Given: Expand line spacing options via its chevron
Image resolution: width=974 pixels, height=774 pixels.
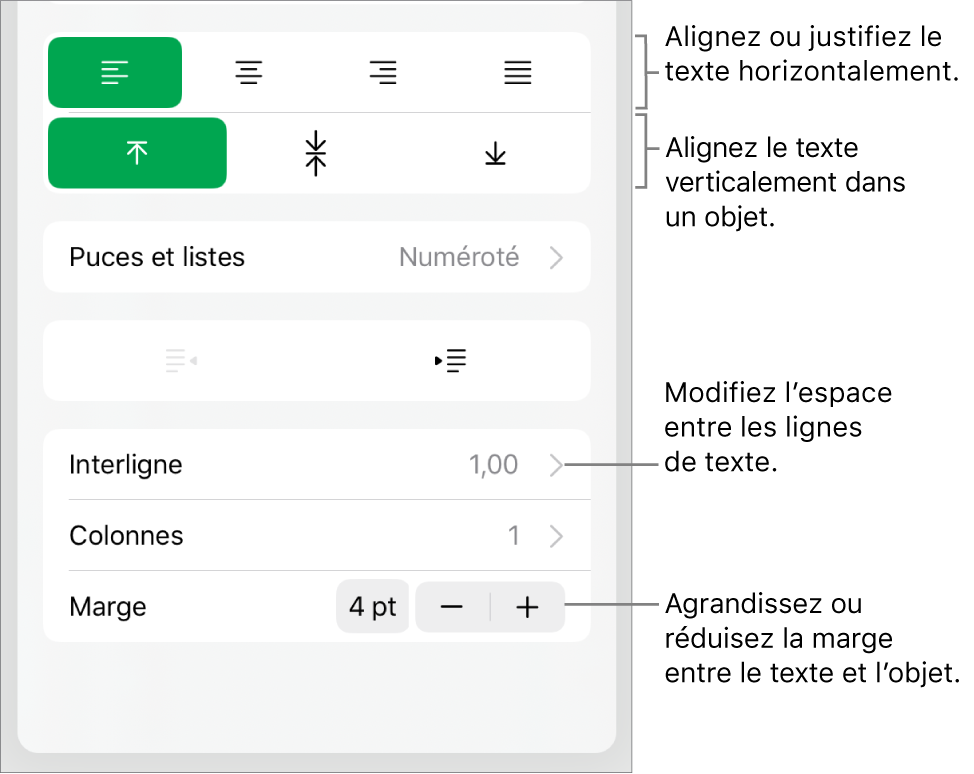Looking at the screenshot, I should click(558, 465).
